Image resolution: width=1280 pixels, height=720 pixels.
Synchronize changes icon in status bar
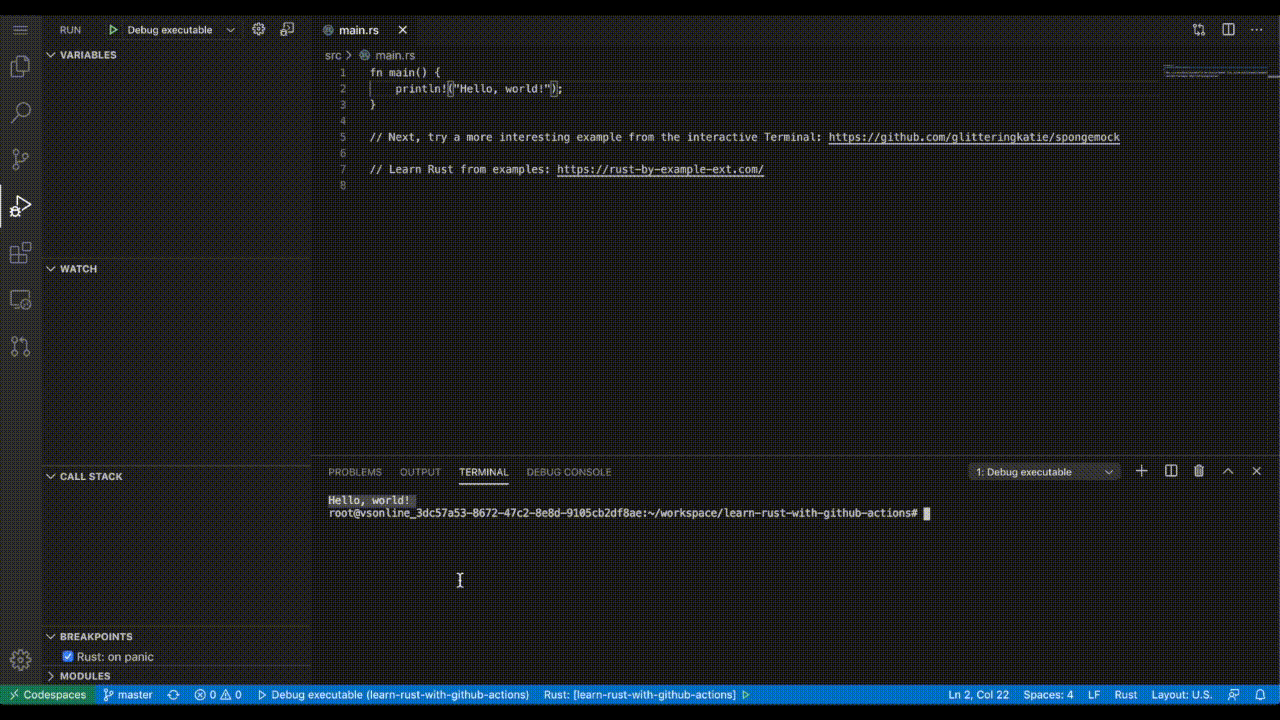click(x=173, y=694)
